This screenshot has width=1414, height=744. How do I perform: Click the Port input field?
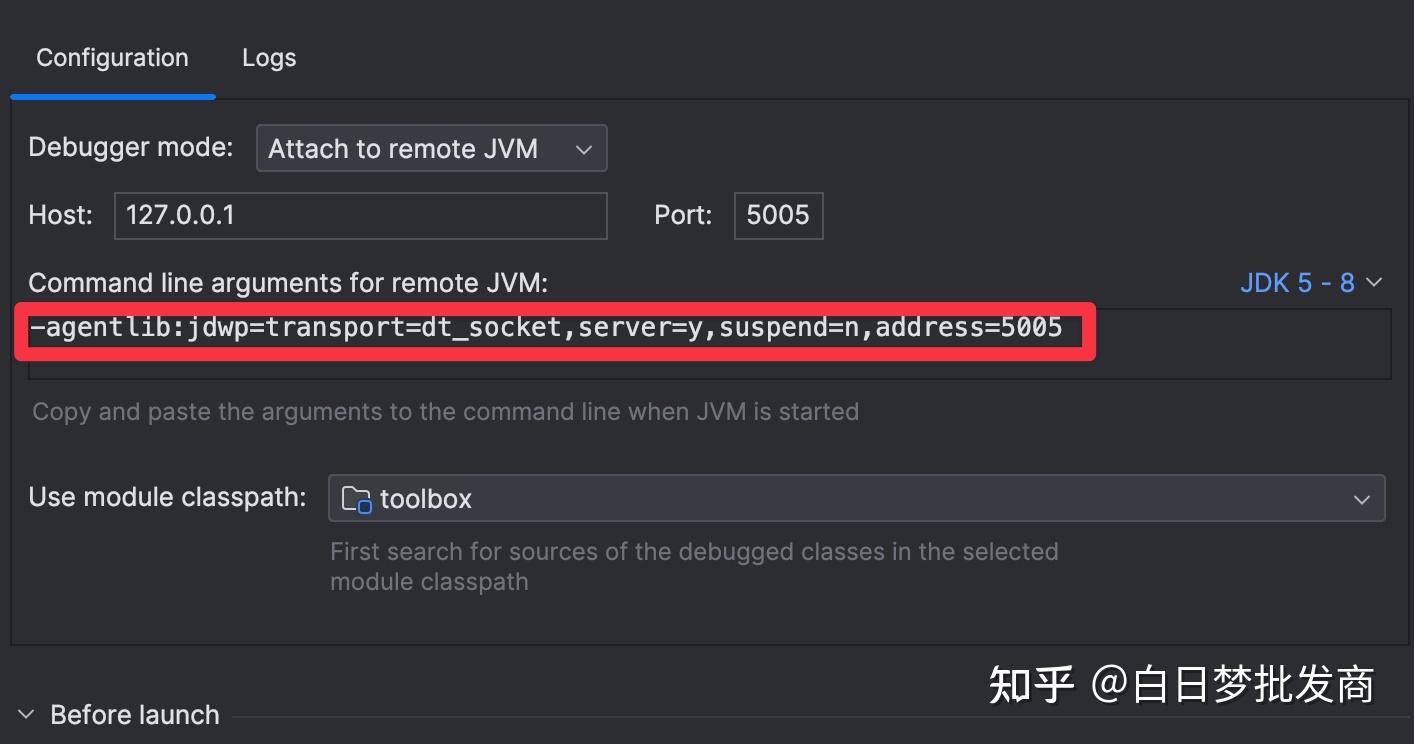point(778,215)
